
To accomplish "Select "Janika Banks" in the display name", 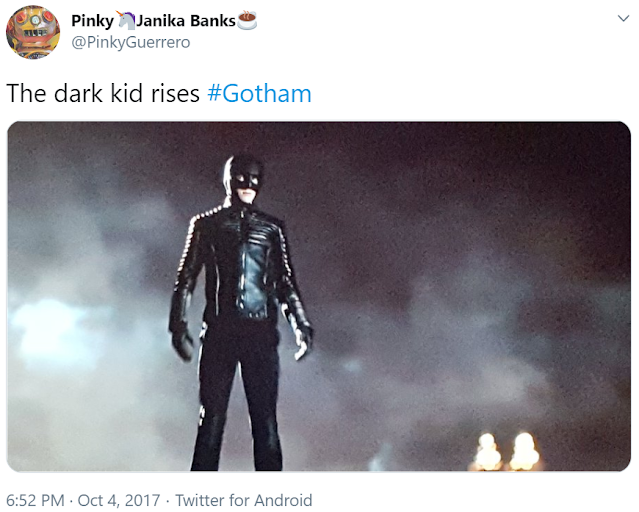I will [186, 20].
